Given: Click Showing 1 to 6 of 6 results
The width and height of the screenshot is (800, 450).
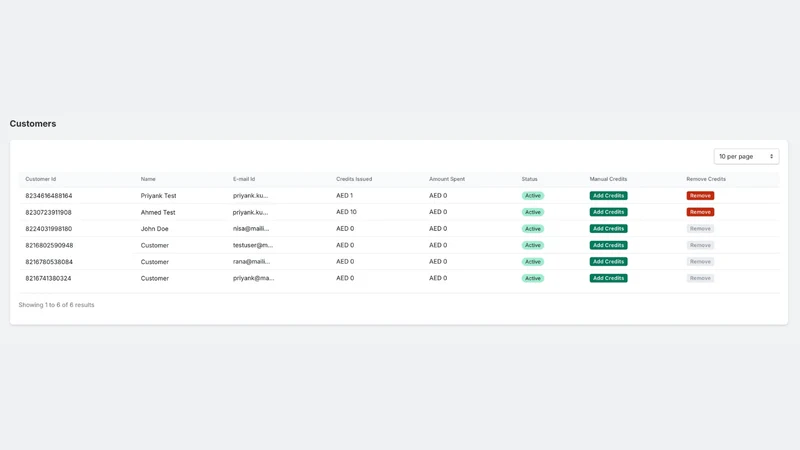Looking at the screenshot, I should click(x=57, y=305).
